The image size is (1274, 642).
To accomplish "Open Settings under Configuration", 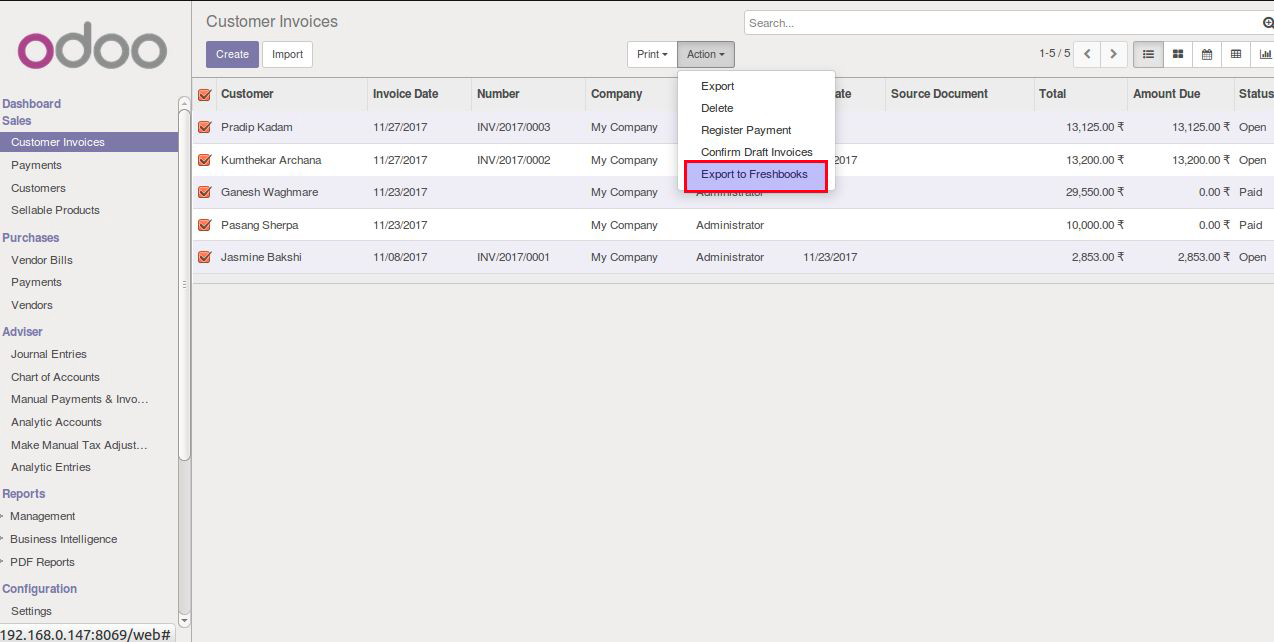I will click(x=31, y=611).
